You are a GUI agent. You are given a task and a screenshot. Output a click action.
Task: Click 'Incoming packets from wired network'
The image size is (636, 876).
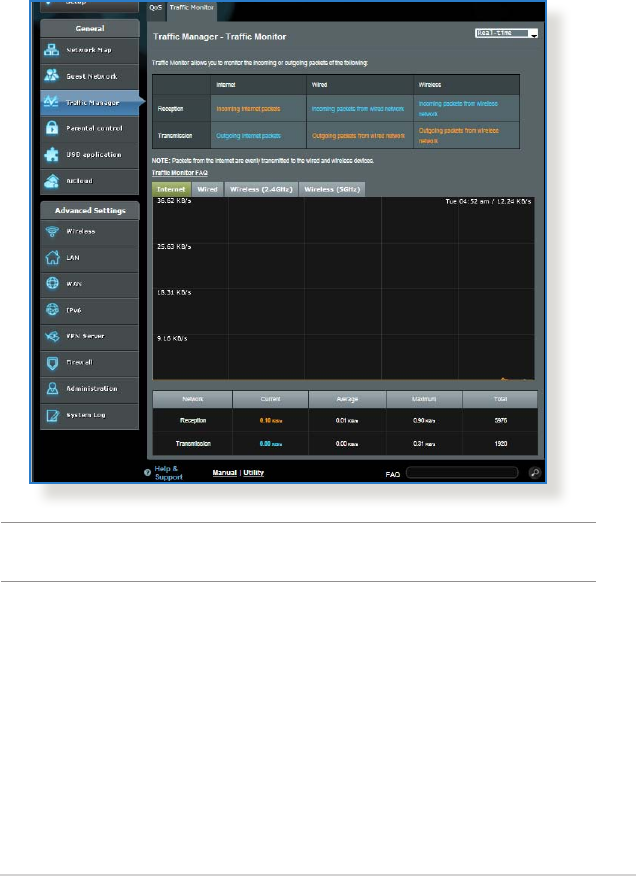pos(358,109)
